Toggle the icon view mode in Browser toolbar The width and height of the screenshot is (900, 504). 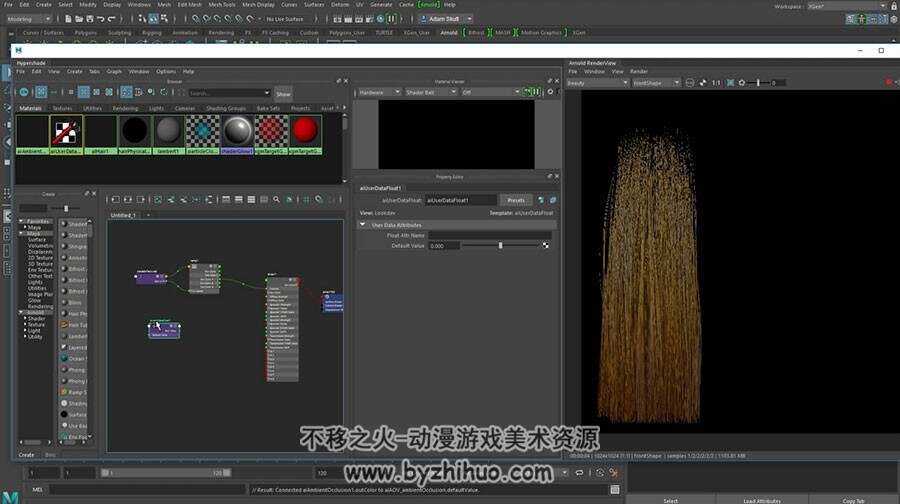coord(84,92)
